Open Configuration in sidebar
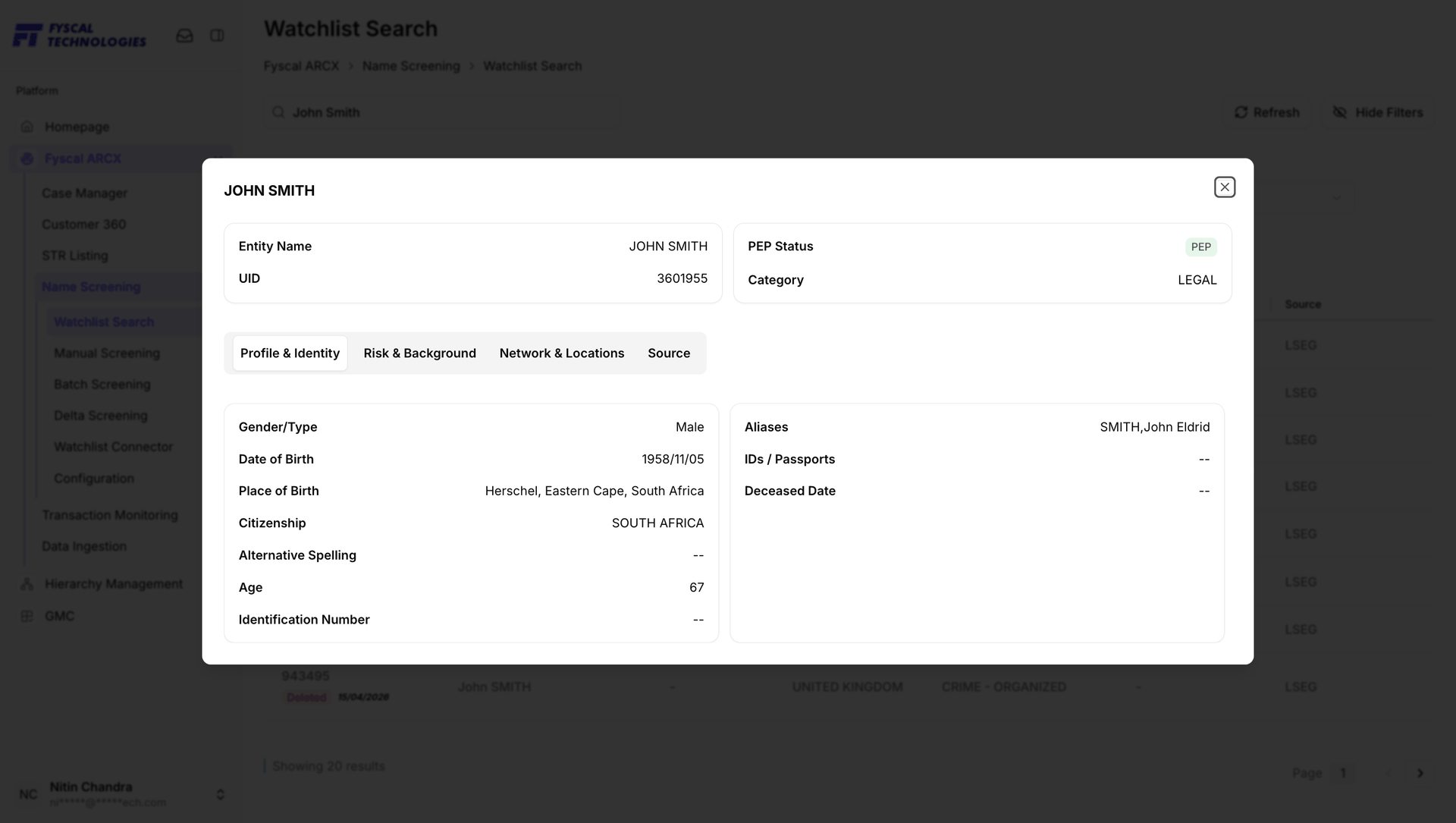 pos(94,479)
